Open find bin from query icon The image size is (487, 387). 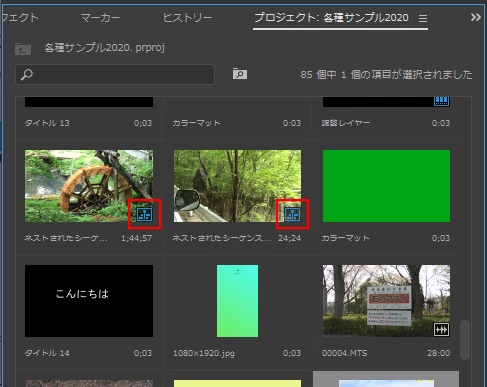(x=240, y=74)
